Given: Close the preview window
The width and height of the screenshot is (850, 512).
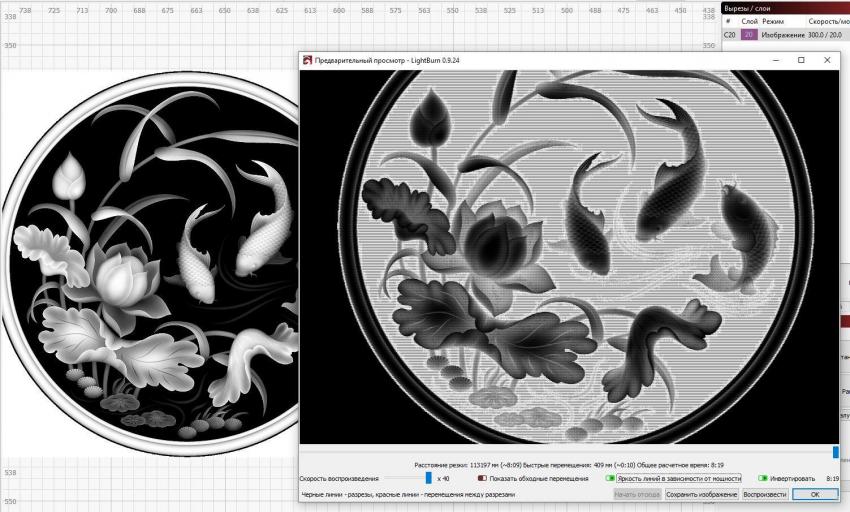Looking at the screenshot, I should point(827,60).
